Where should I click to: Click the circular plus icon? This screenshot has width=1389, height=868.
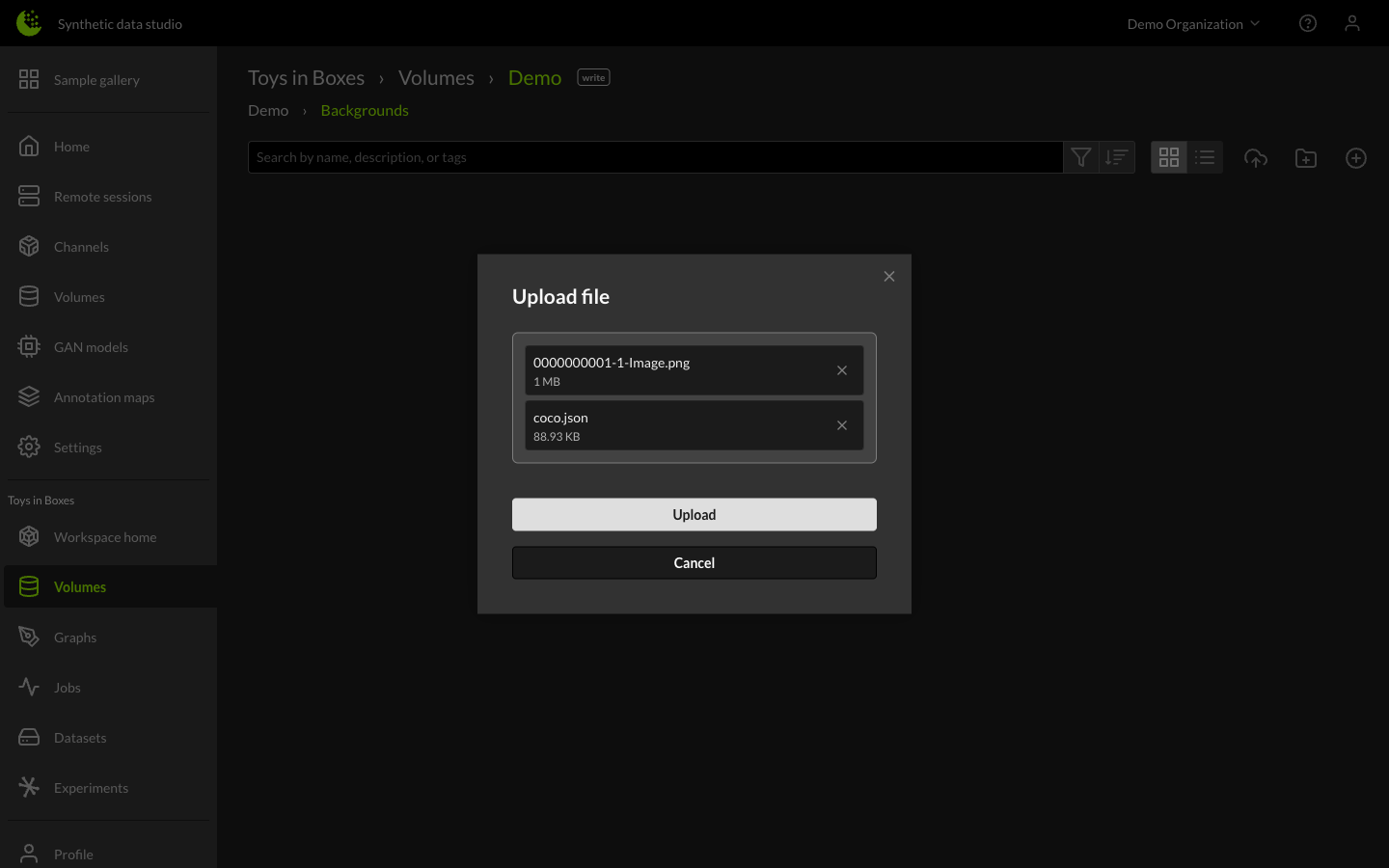click(x=1356, y=157)
